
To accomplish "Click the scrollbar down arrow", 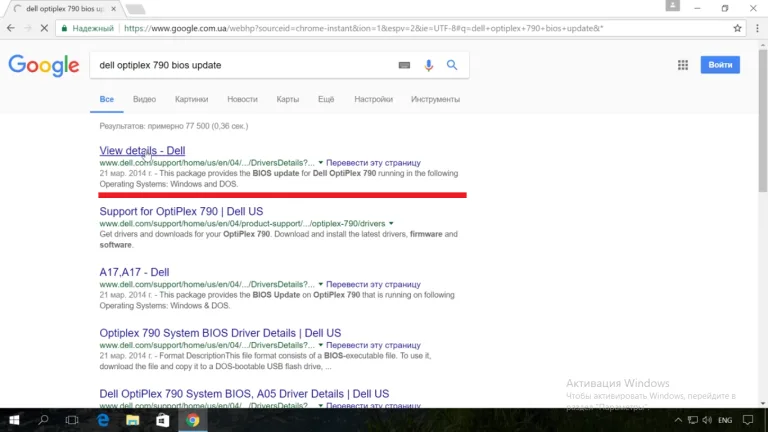I will 763,404.
